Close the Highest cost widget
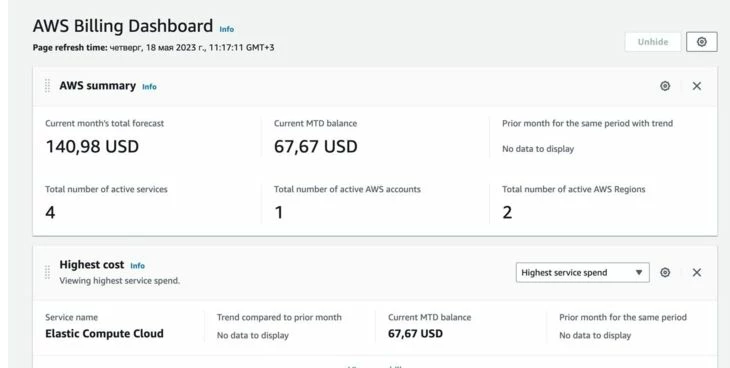Screen dimensions: 730x368 (696, 273)
